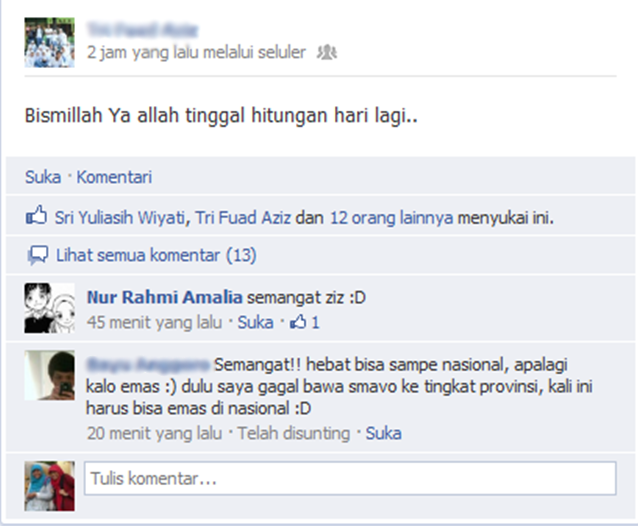This screenshot has width=638, height=526.
Task: Like Nur Rahmi Amalia's comment via Suka
Action: [x=255, y=322]
